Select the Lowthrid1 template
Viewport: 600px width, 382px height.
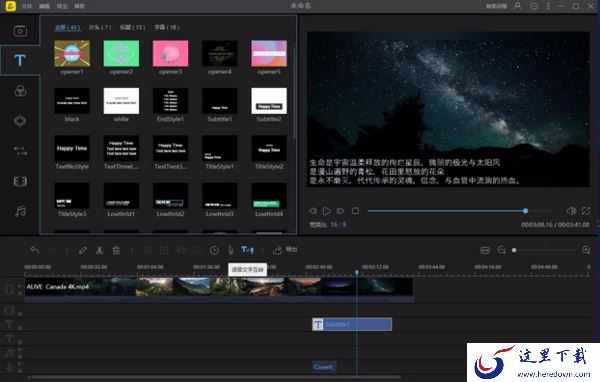tap(121, 196)
